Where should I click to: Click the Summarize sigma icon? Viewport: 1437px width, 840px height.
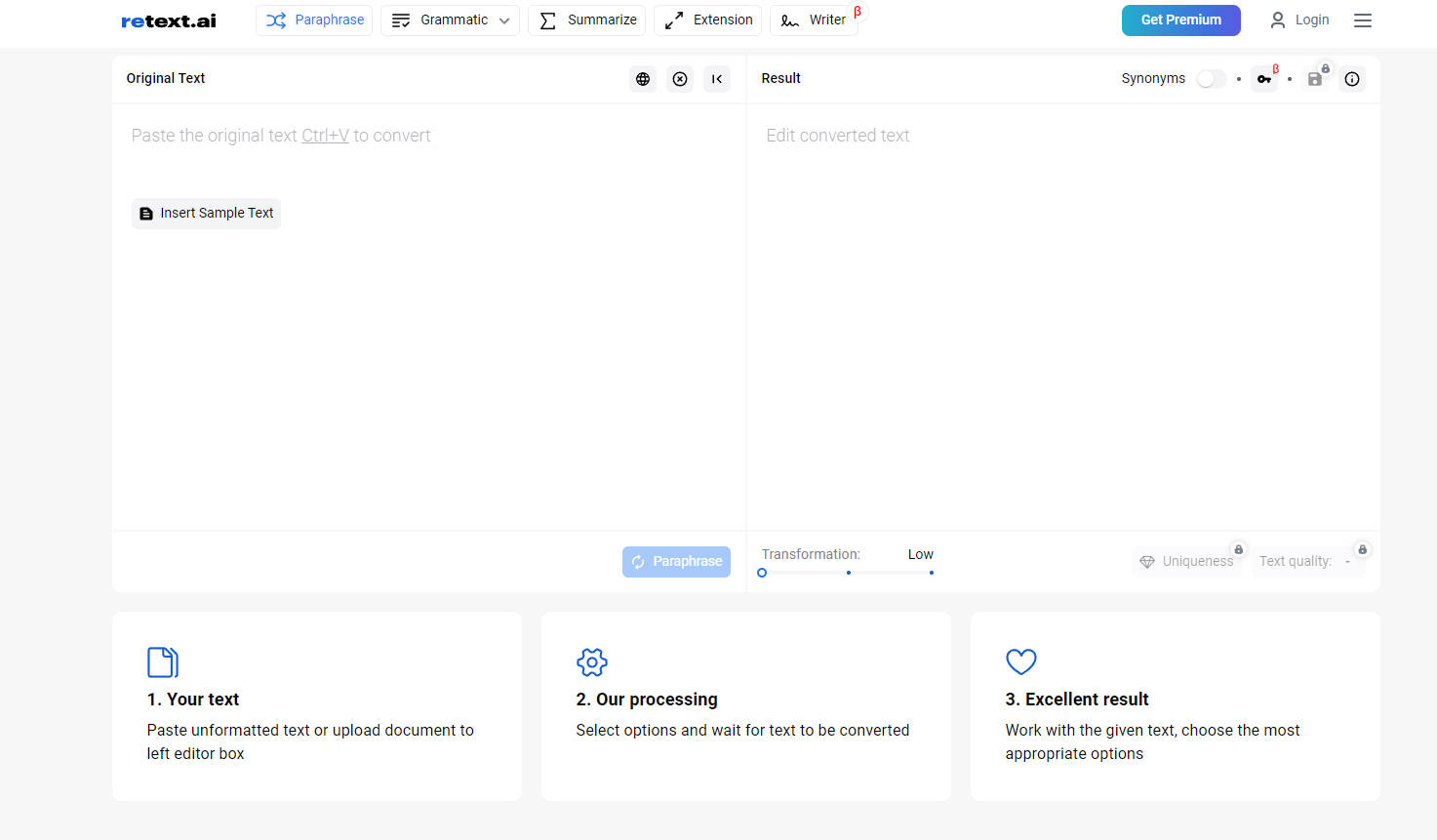pyautogui.click(x=548, y=20)
